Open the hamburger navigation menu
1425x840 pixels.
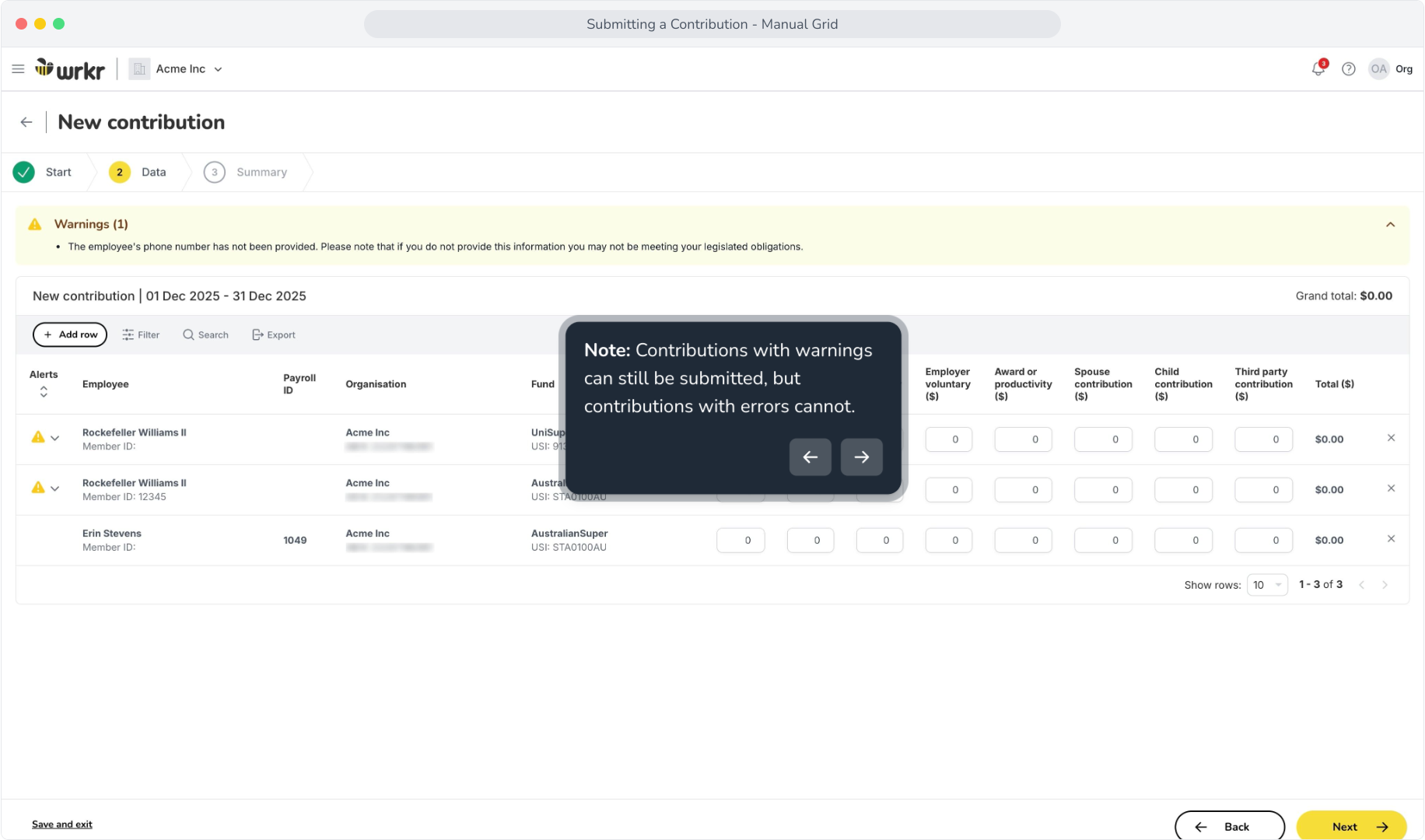tap(18, 69)
